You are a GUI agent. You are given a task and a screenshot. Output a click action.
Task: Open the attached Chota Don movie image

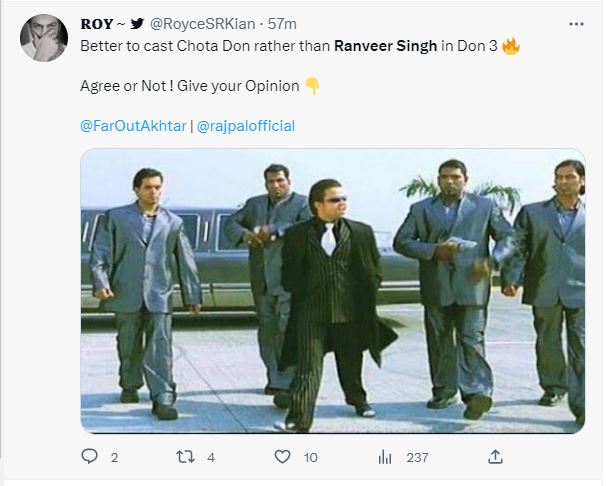pos(332,290)
